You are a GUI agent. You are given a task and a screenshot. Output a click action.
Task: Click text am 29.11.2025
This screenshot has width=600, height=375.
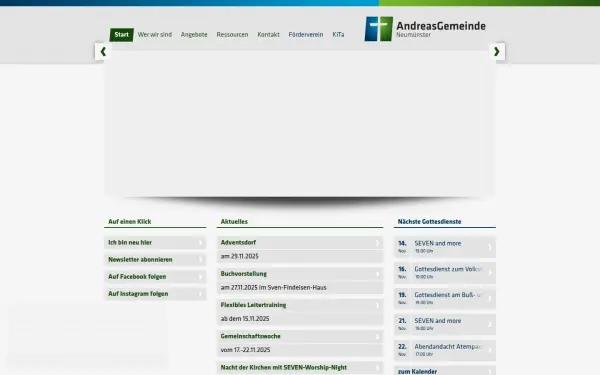click(240, 256)
